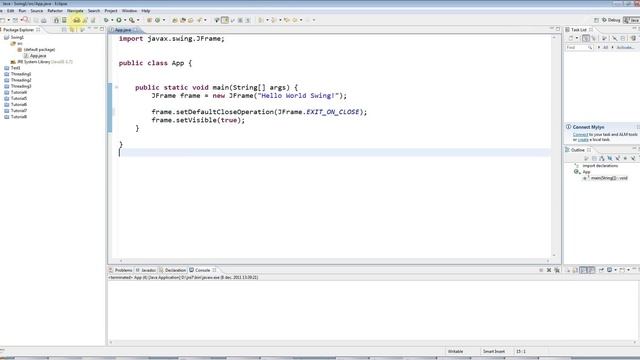Click the create local task link
This screenshot has height=360, width=640.
(583, 140)
